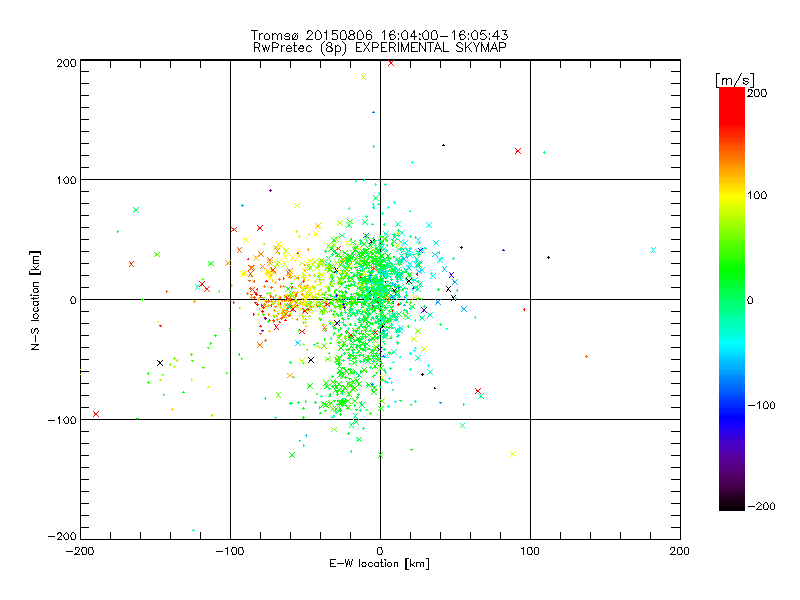Click the plot title 'Tromsø 20150806 16:04:00-16:05:43'
Viewport: 800px width, 600px height.
point(379,35)
